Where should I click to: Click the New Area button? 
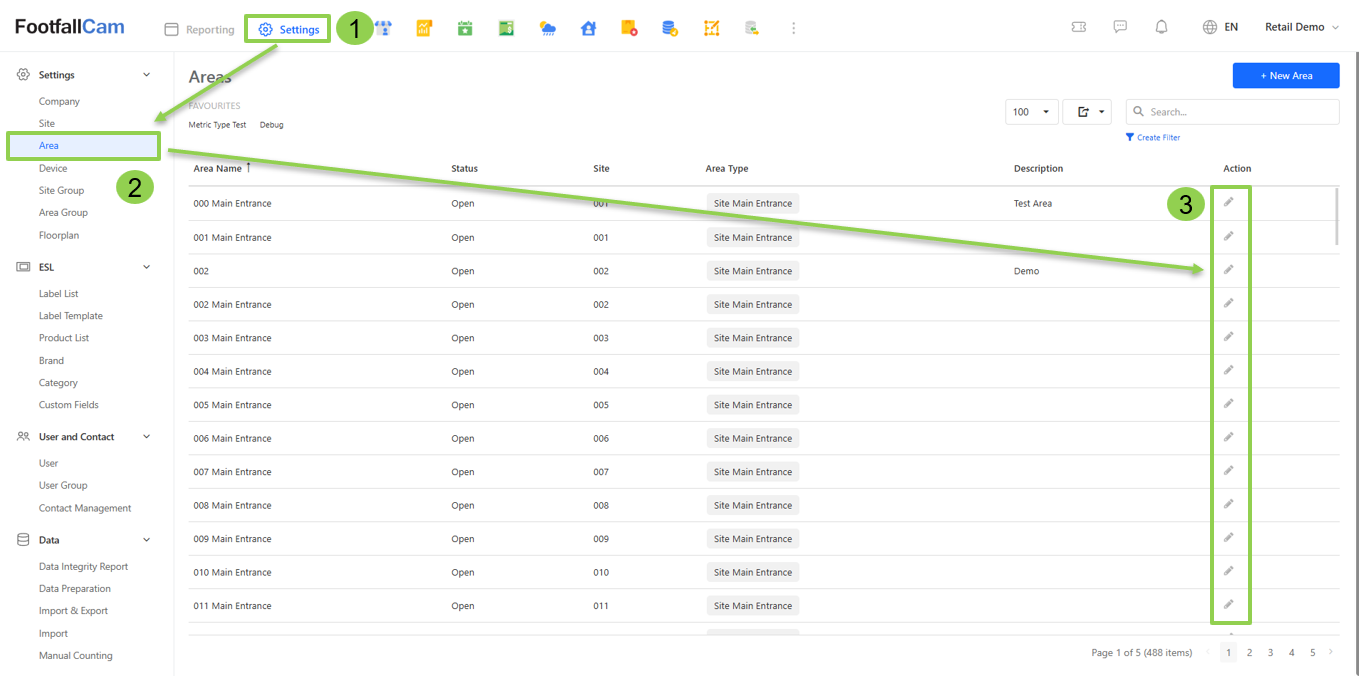pos(1285,76)
